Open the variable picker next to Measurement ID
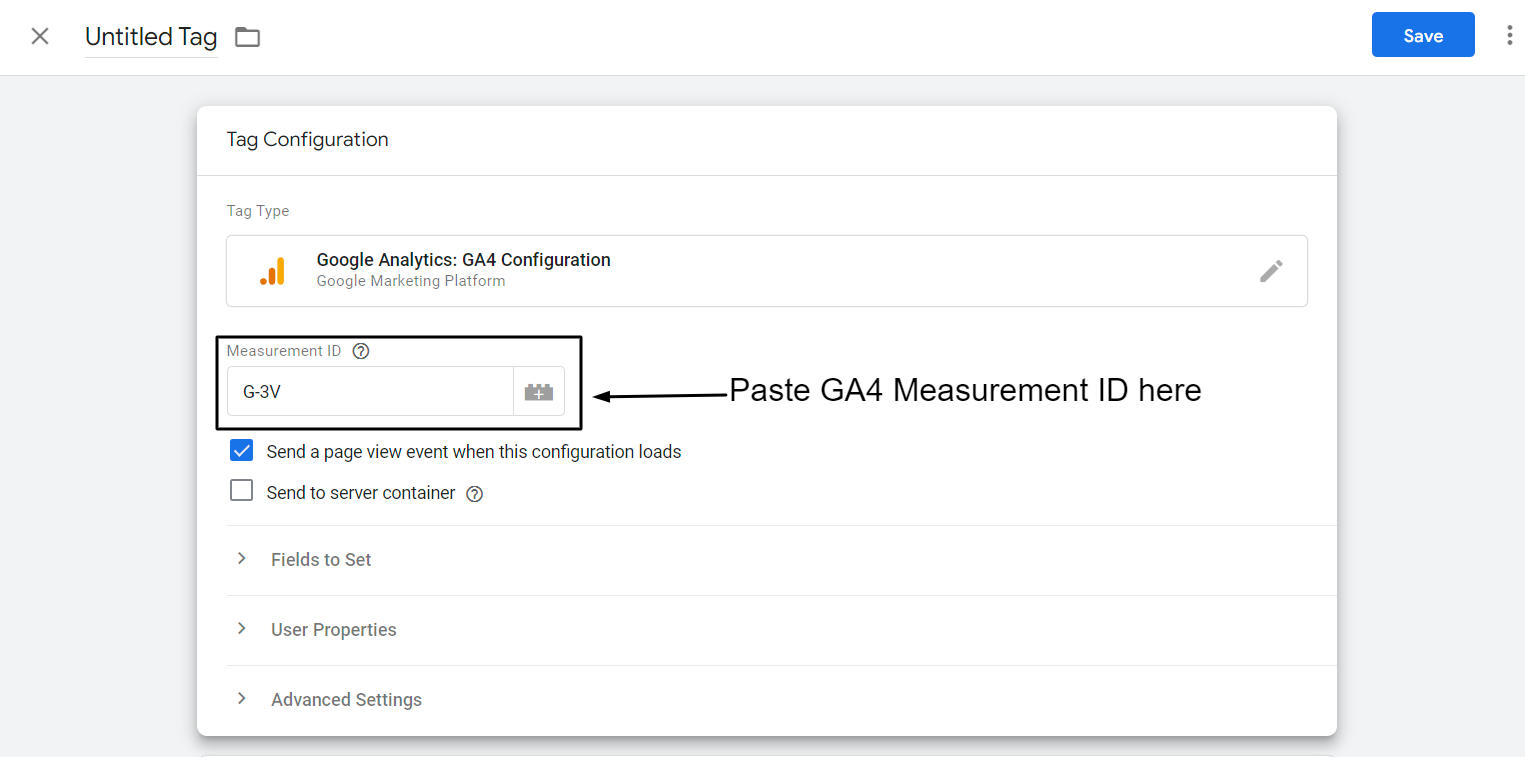 tap(538, 391)
